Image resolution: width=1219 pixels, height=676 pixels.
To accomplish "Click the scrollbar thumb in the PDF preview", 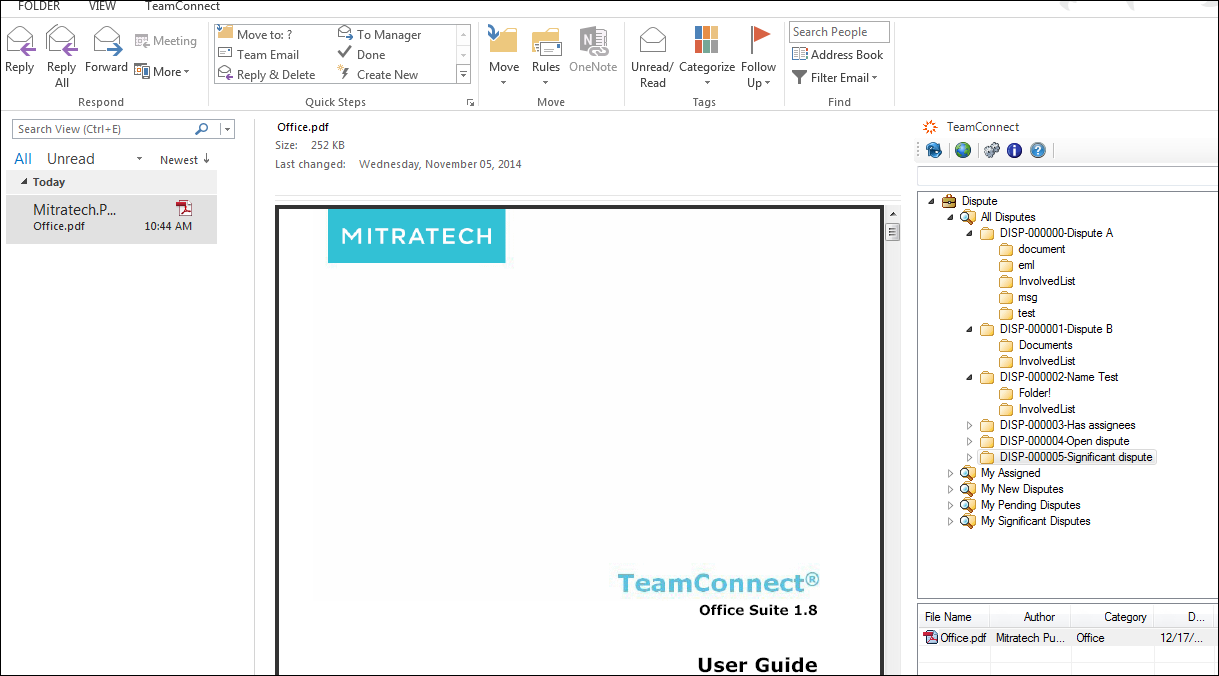I will (x=892, y=232).
